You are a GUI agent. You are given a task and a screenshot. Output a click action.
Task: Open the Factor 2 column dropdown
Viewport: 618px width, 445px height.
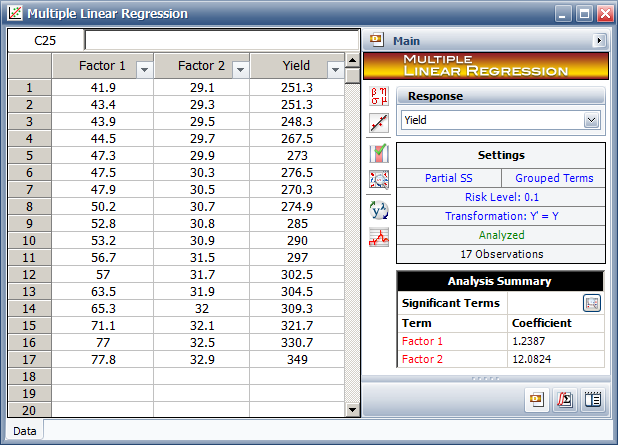pos(240,70)
